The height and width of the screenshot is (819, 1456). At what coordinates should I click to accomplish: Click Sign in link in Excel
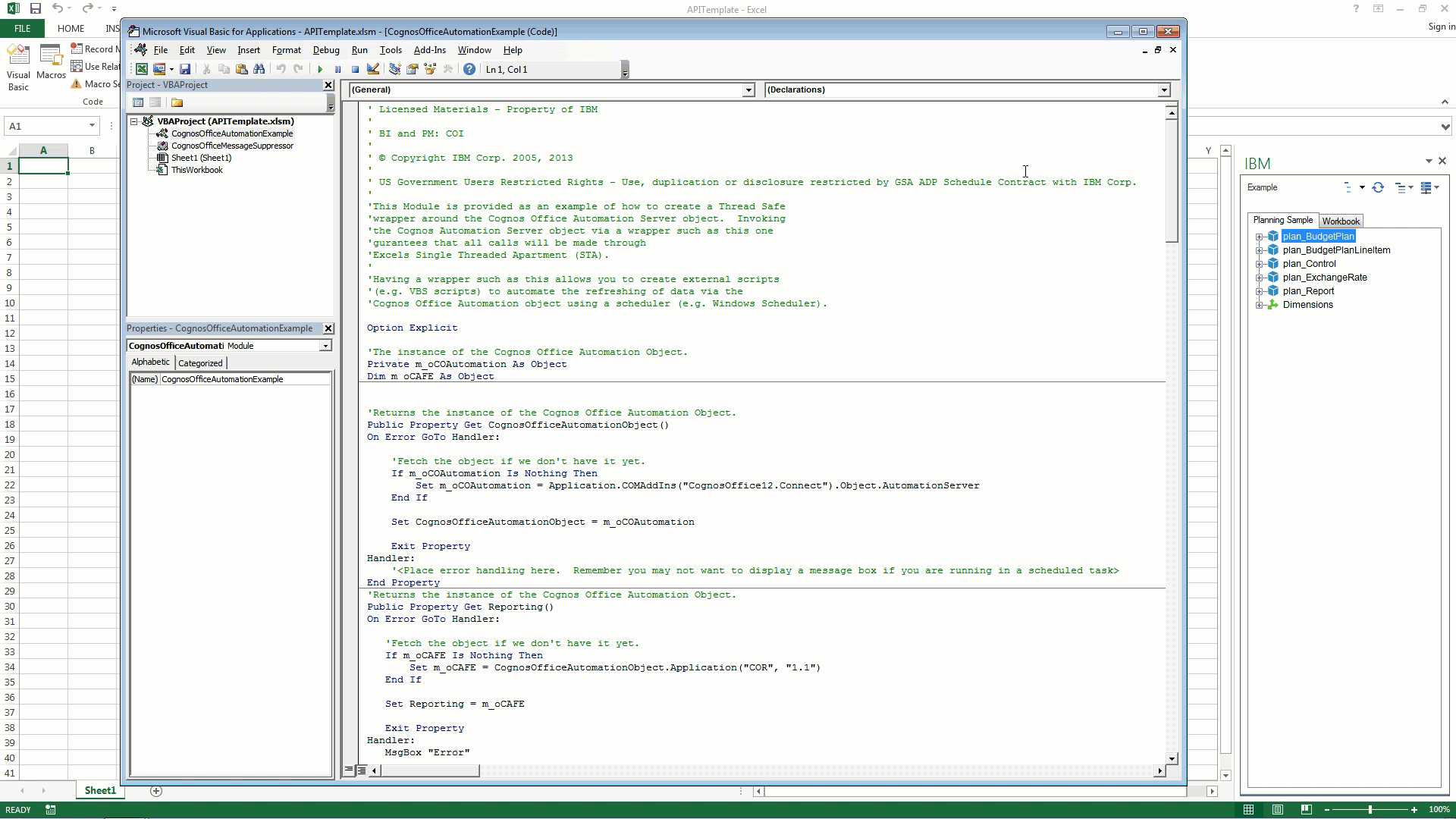click(x=1441, y=27)
